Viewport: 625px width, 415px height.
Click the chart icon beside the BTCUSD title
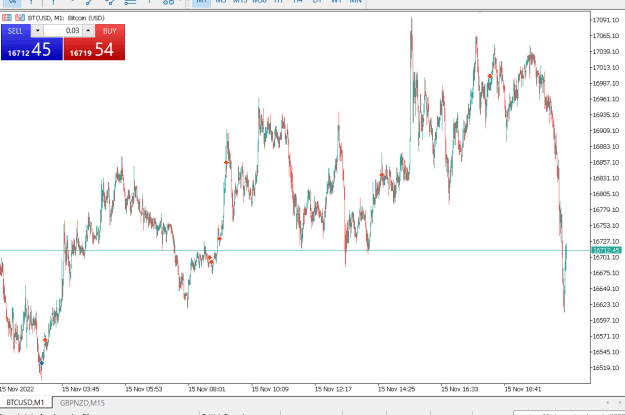pos(20,18)
